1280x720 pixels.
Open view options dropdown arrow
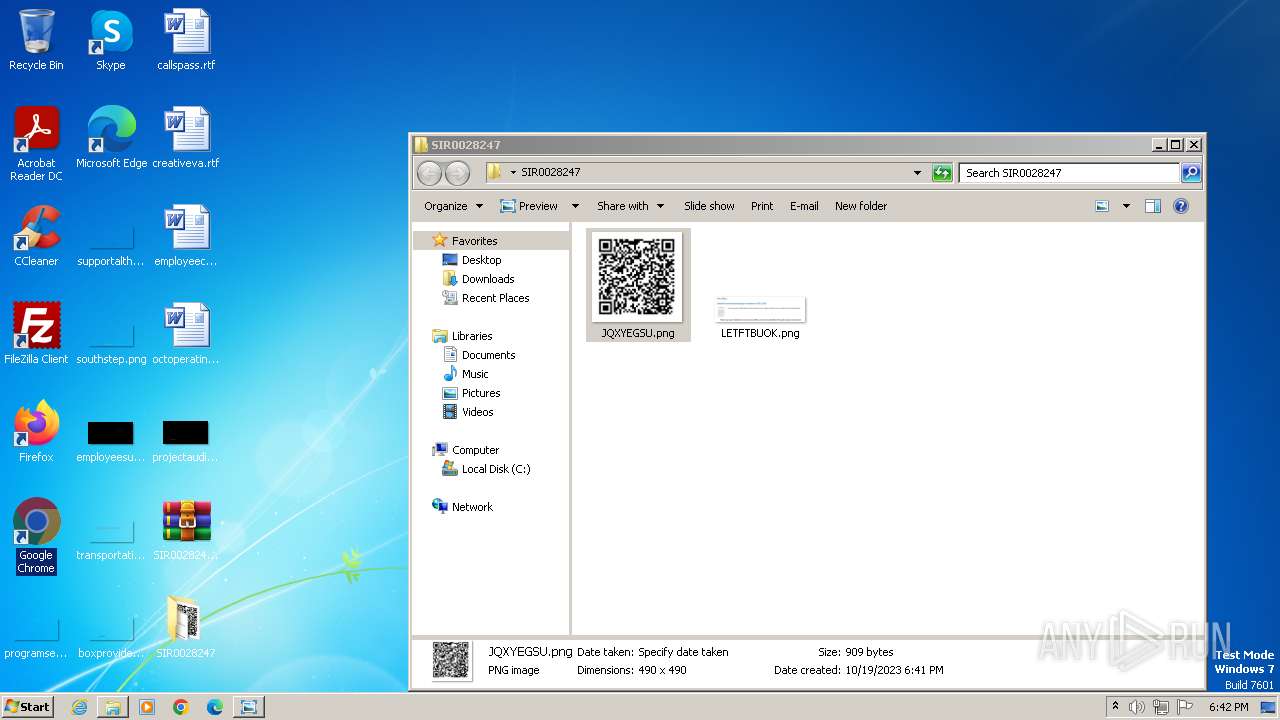point(1126,206)
